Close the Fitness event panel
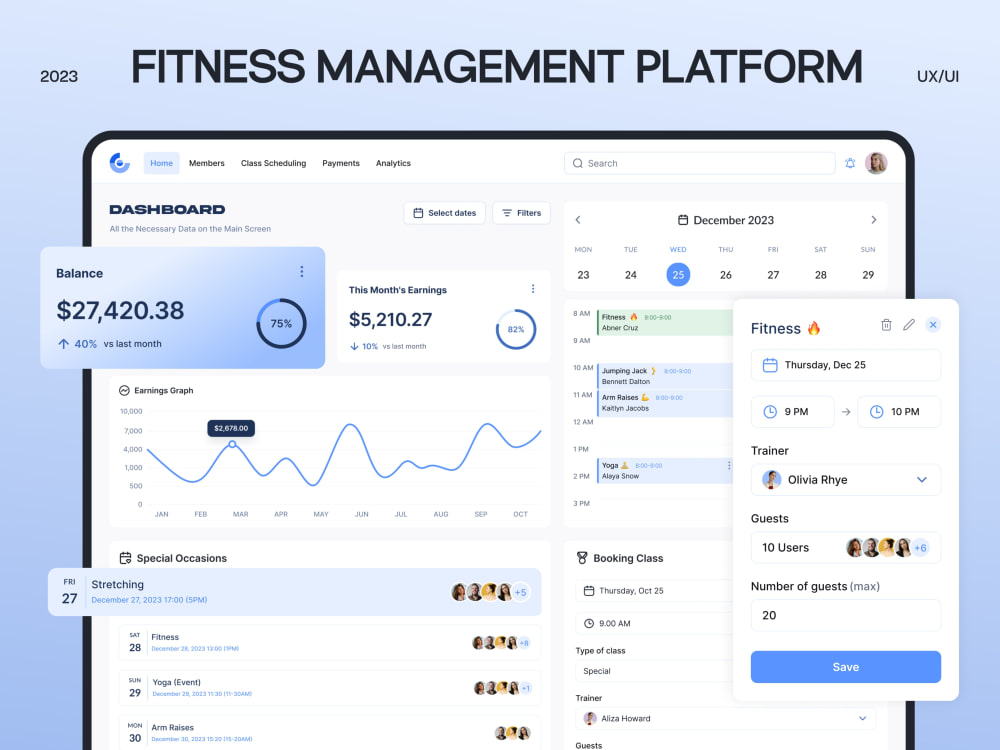1000x750 pixels. pyautogui.click(x=933, y=325)
